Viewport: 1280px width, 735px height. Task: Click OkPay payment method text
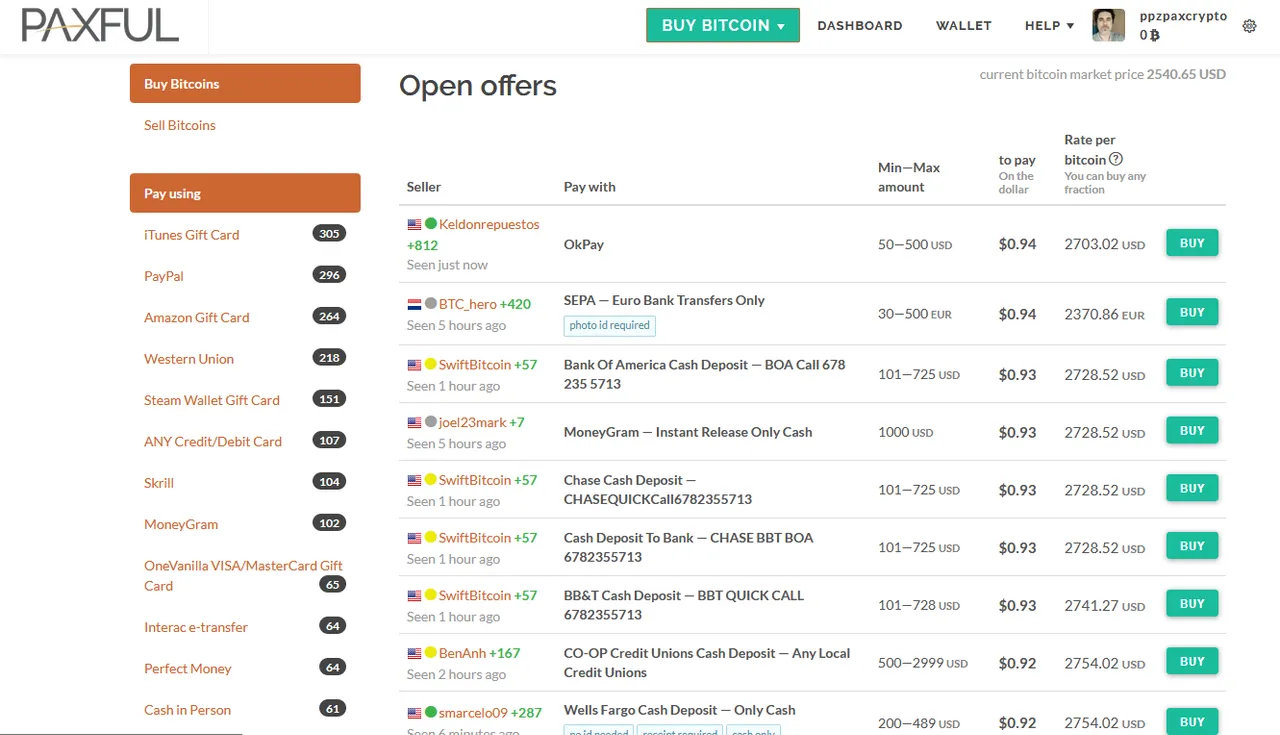pyautogui.click(x=584, y=244)
